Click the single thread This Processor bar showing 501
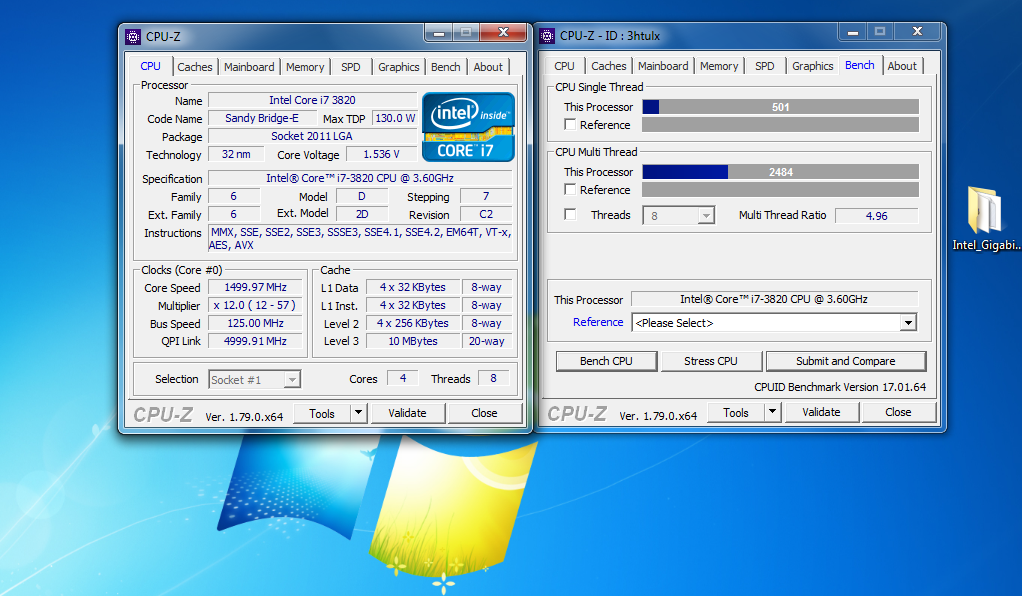 781,107
